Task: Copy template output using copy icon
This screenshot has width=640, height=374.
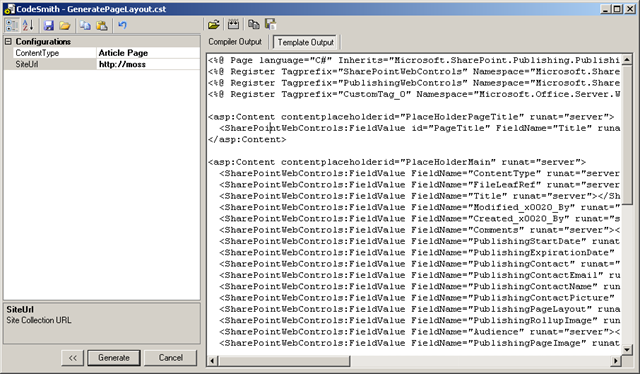Action: coord(253,24)
